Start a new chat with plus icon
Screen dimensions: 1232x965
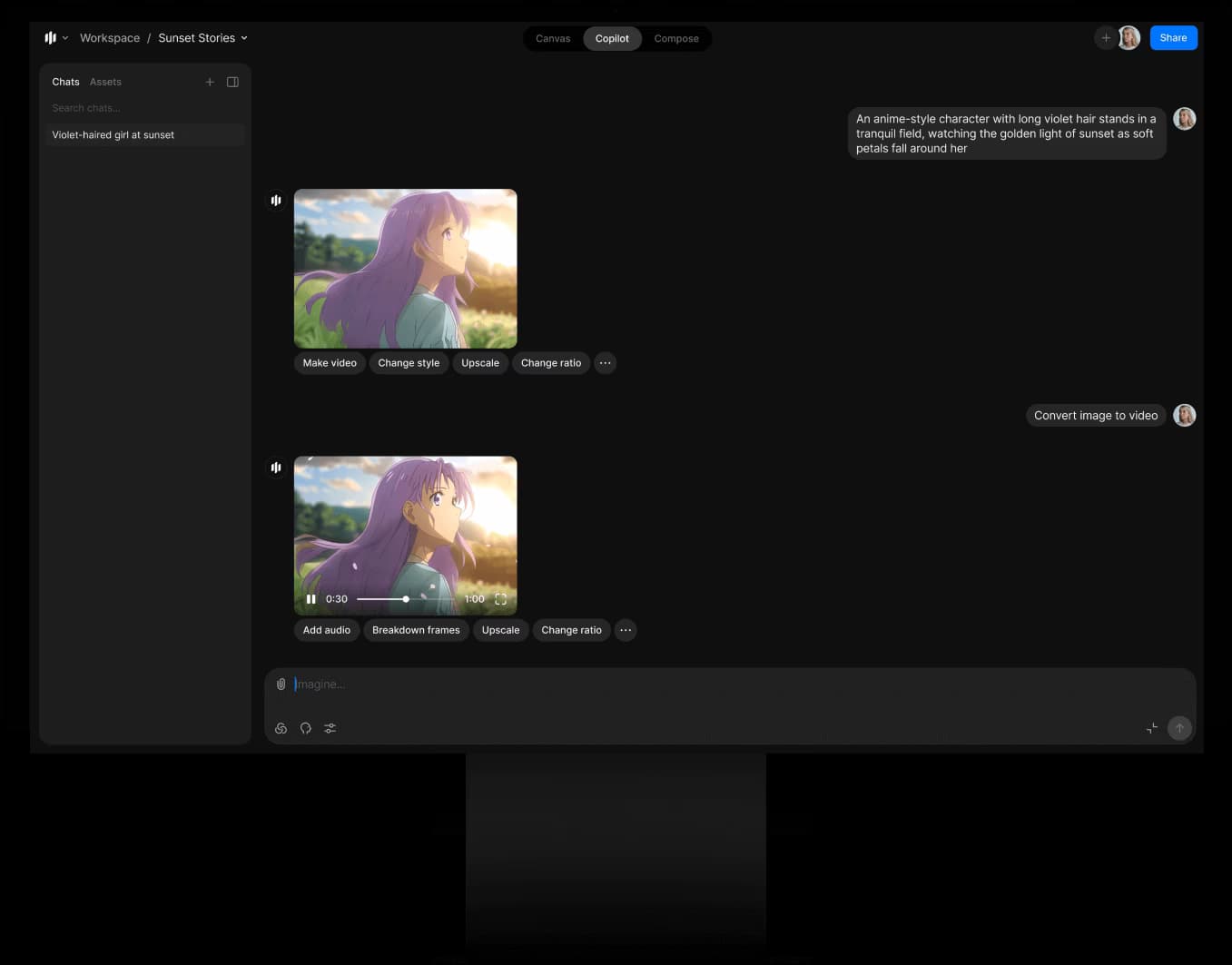tap(210, 82)
